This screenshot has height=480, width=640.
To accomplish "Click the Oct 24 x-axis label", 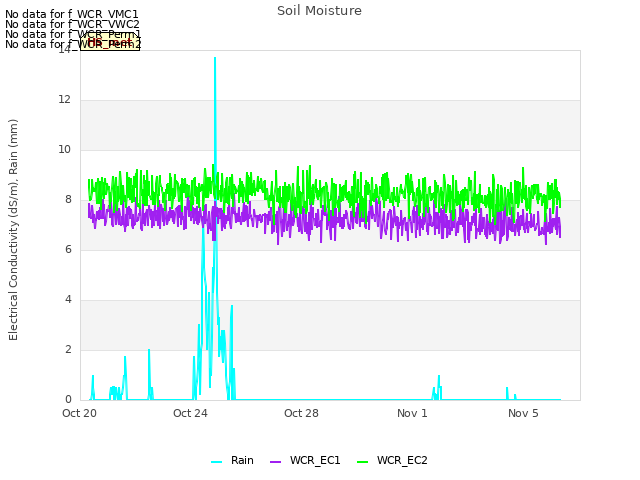I will pyautogui.click(x=190, y=413).
